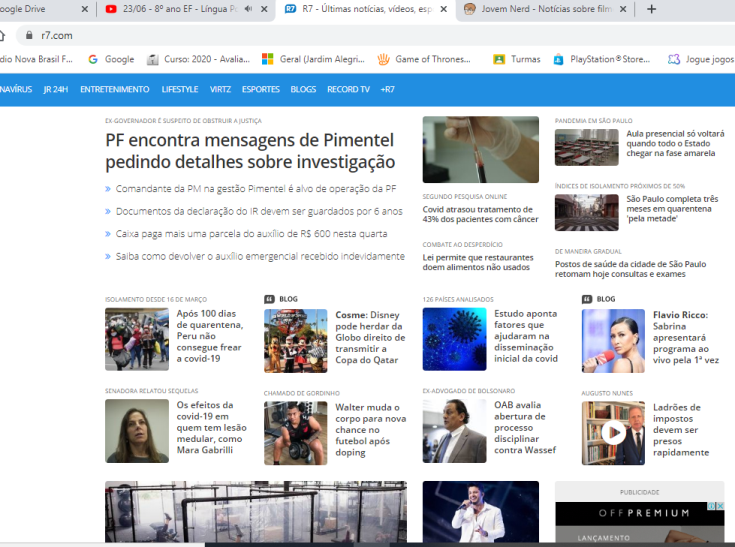Open Walter muda o corpo article
Viewport: 735px width, 547px height.
click(370, 430)
